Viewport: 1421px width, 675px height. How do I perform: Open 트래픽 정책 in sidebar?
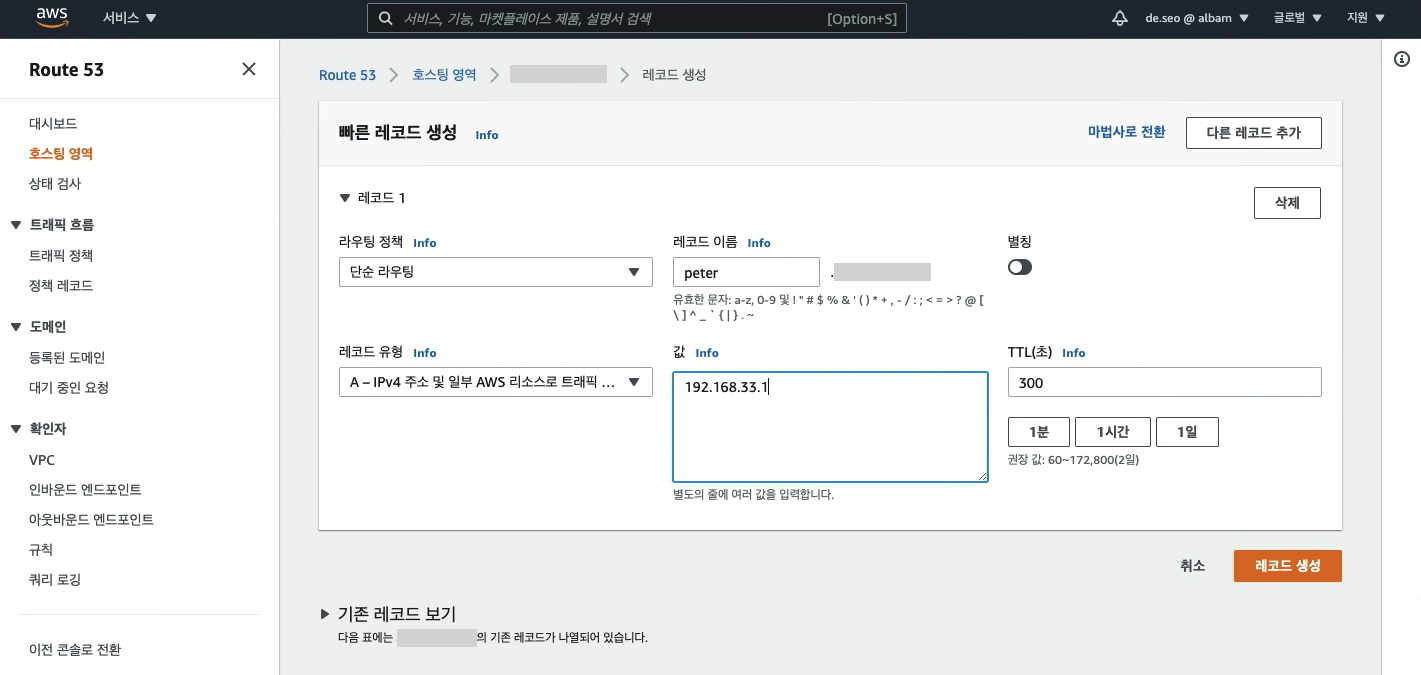61,256
